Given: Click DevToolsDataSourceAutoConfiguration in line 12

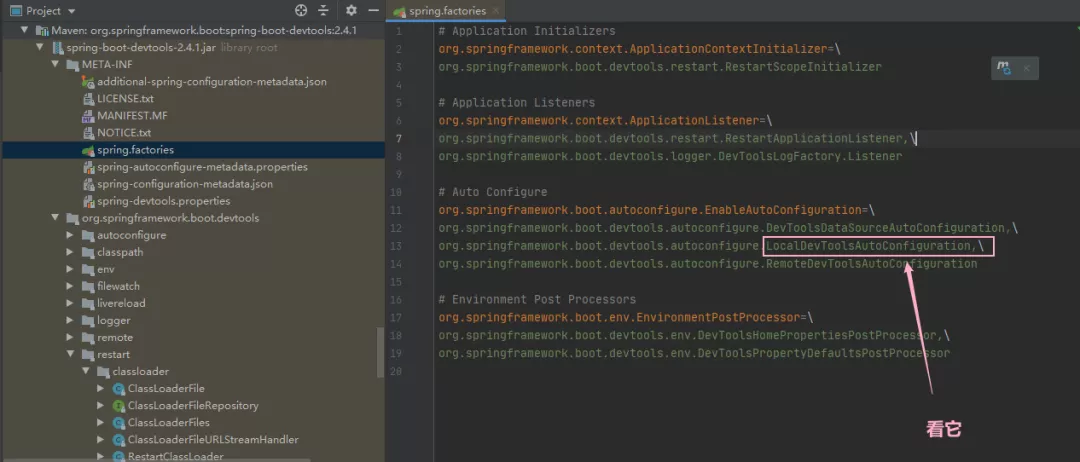Looking at the screenshot, I should coord(886,228).
